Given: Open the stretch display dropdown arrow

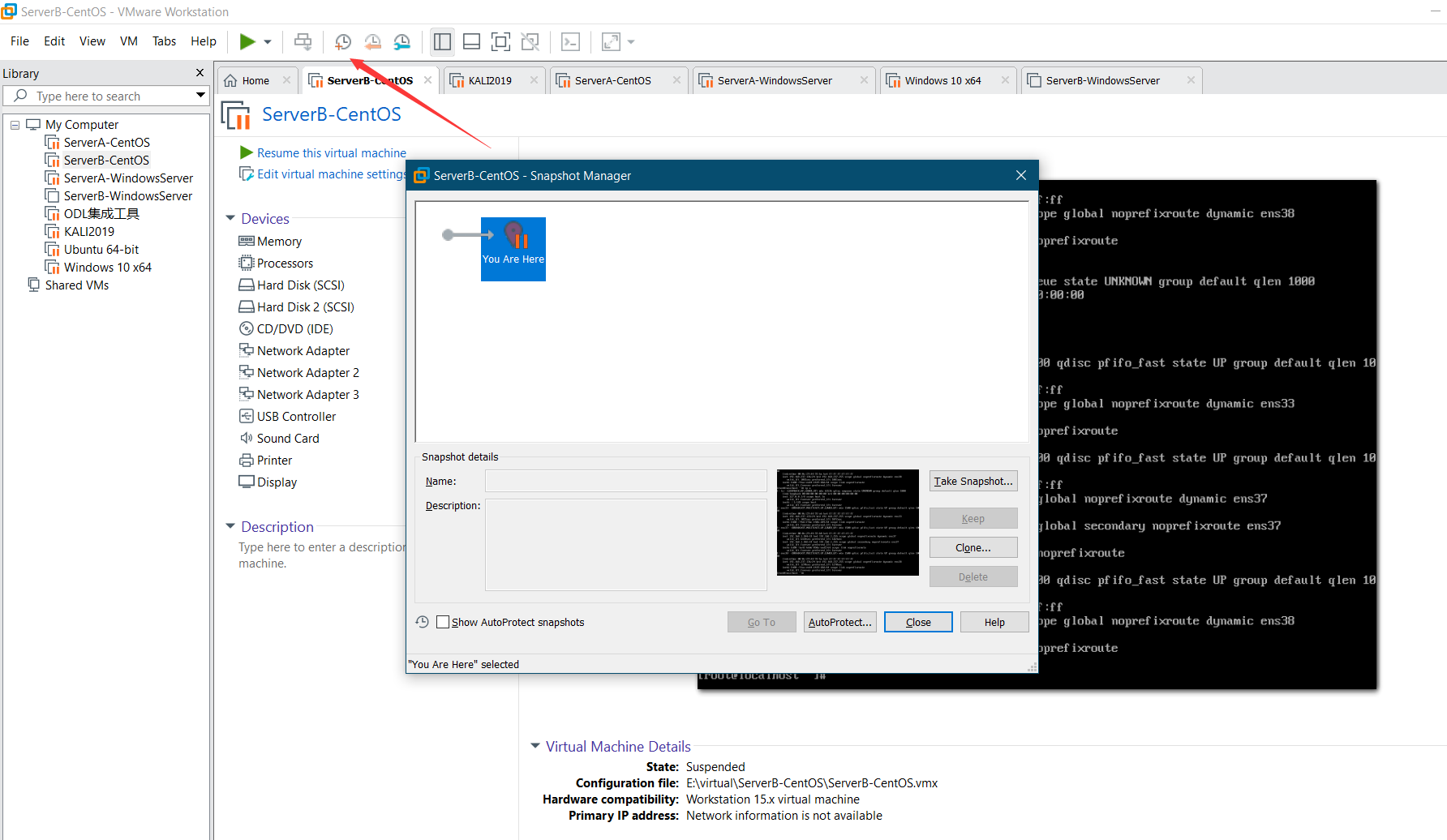Looking at the screenshot, I should coord(631,42).
